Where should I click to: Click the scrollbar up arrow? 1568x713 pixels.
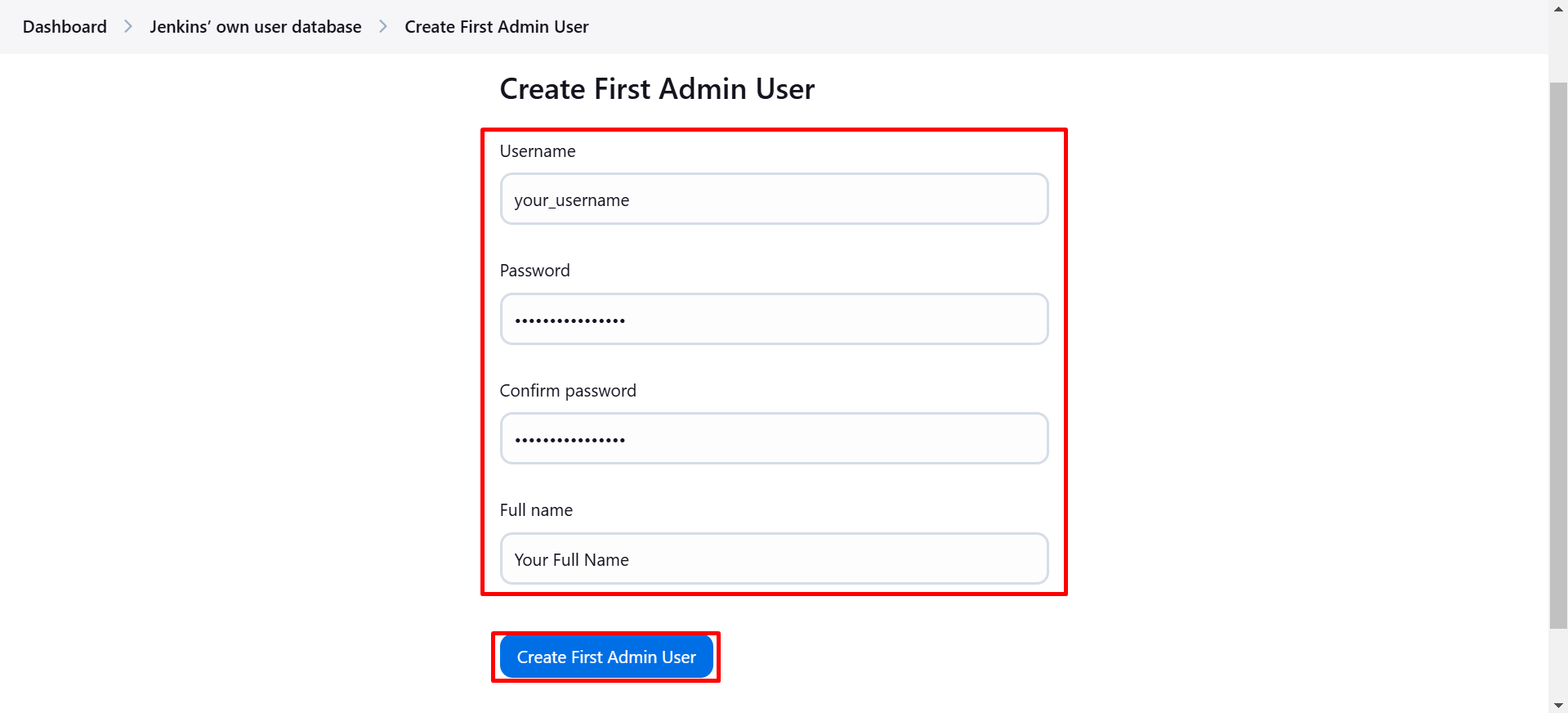pyautogui.click(x=1557, y=9)
